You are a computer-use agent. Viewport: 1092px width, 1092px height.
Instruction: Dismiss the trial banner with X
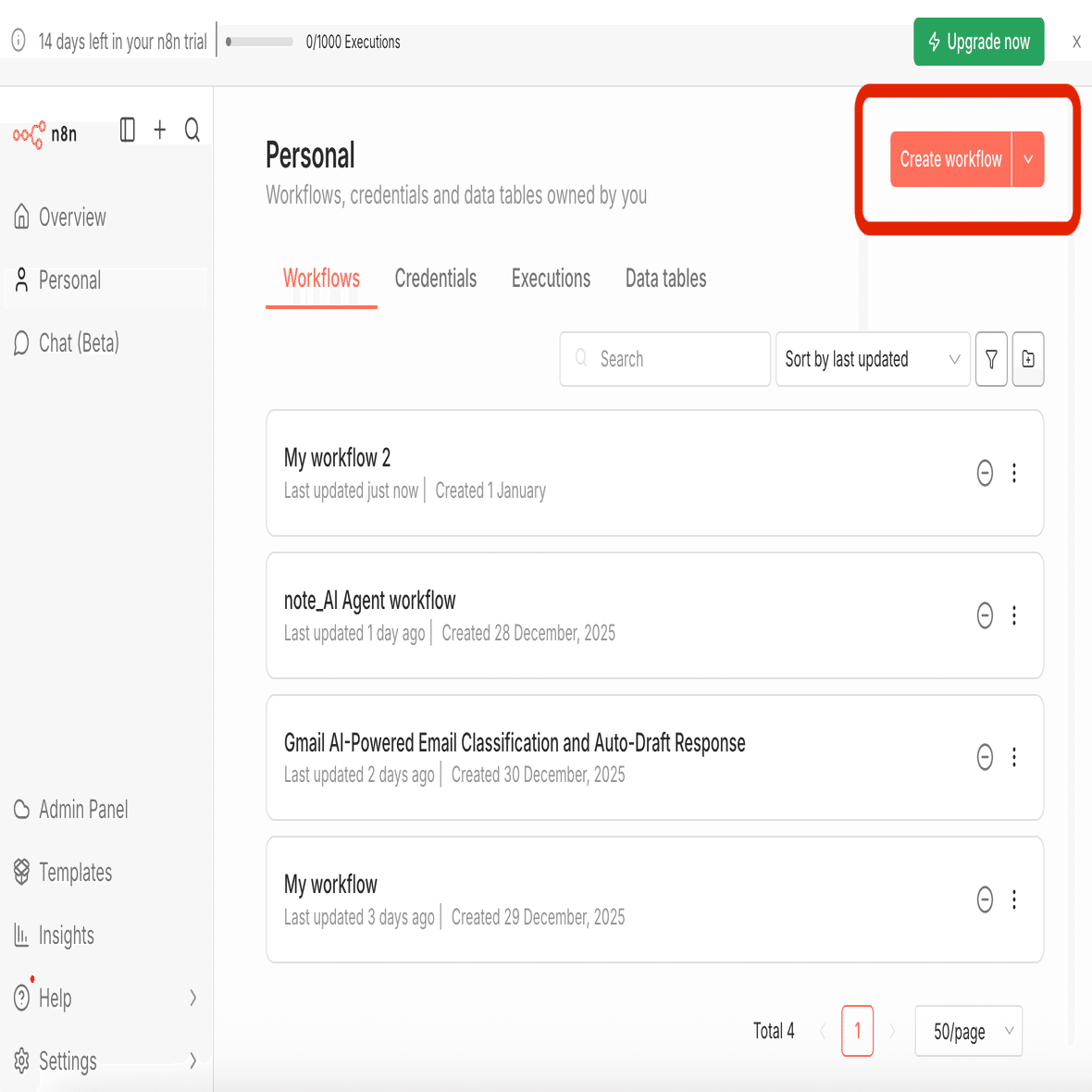point(1076,42)
